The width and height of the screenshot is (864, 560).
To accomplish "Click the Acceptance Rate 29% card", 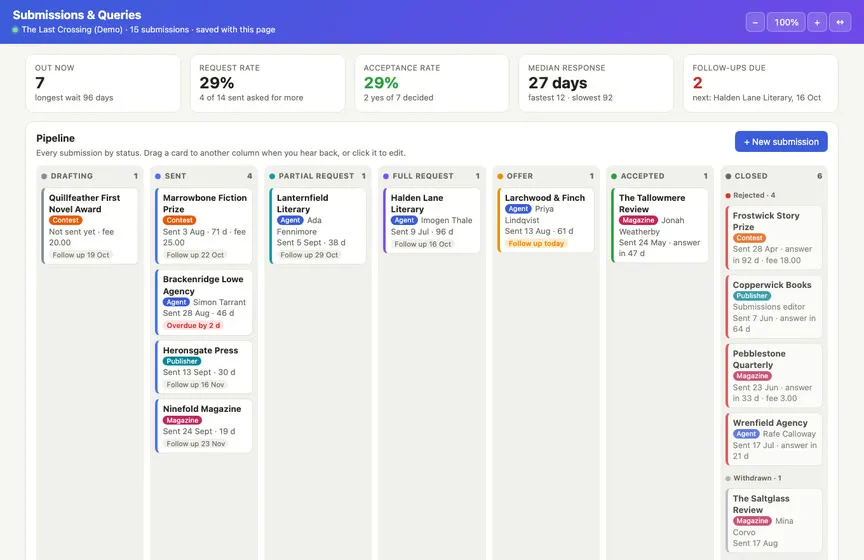I will [x=432, y=83].
